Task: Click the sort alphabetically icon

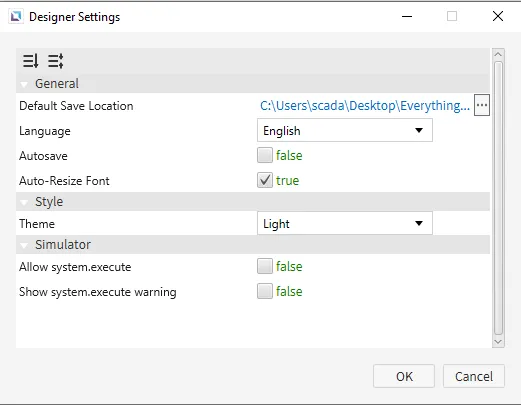Action: point(30,61)
